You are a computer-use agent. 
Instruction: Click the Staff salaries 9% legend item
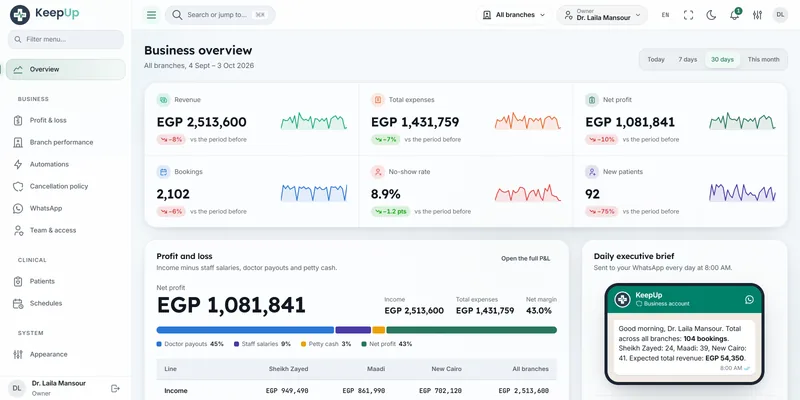[x=262, y=344]
